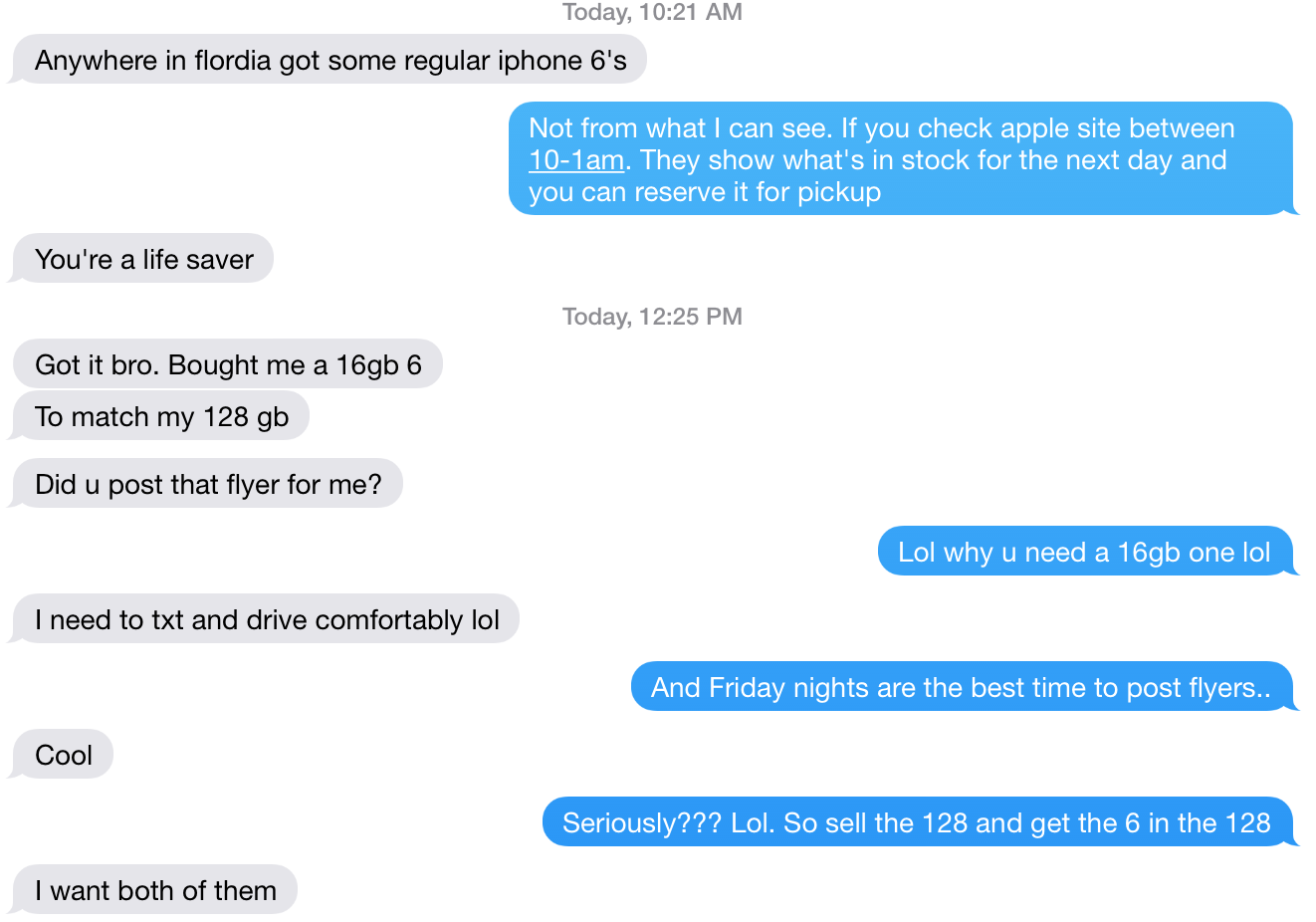Screen dimensions: 1316x922
Task: Select the 'Anywhere in flordia' message bubble
Action: (x=329, y=60)
